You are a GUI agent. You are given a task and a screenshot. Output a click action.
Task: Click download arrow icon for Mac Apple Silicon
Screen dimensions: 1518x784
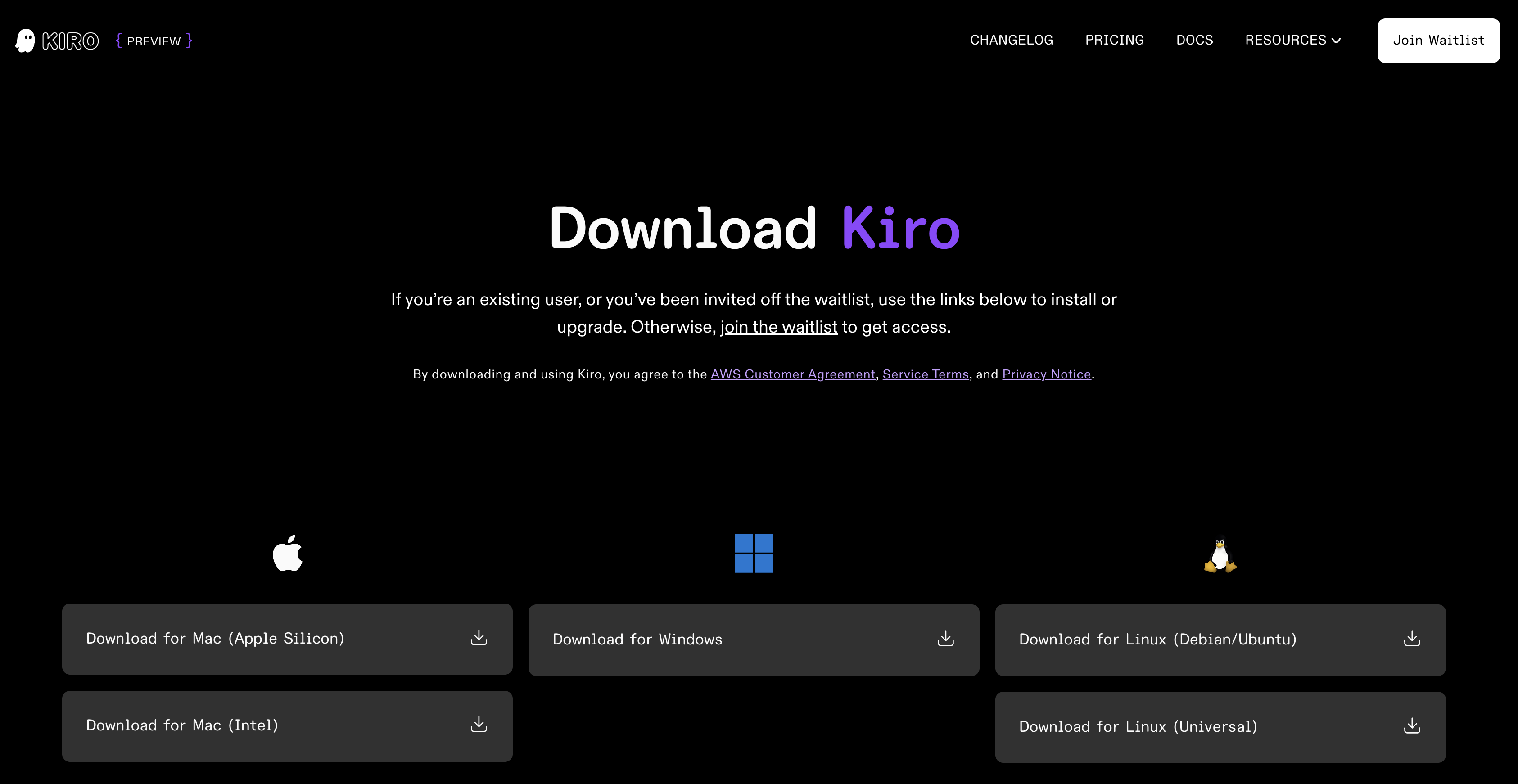coord(479,638)
